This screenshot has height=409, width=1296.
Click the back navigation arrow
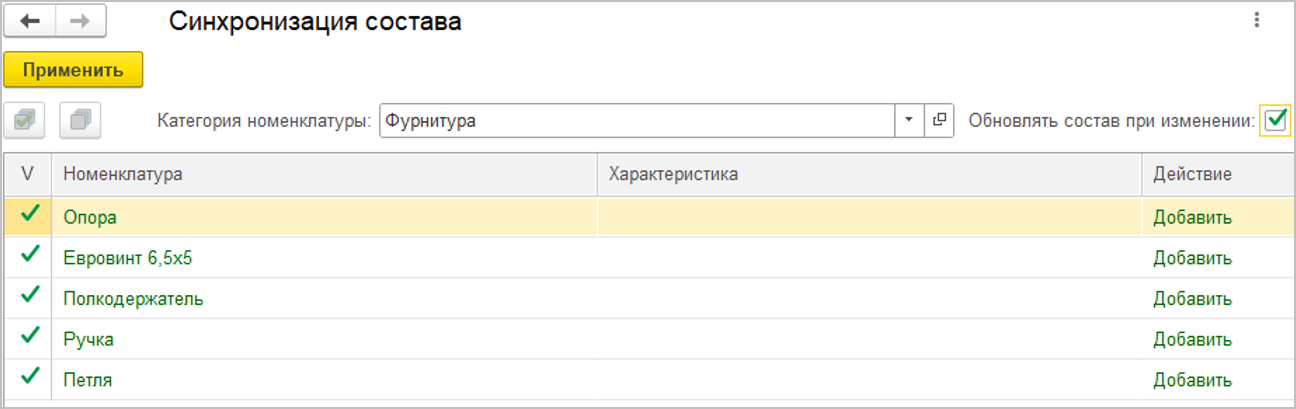click(x=30, y=22)
